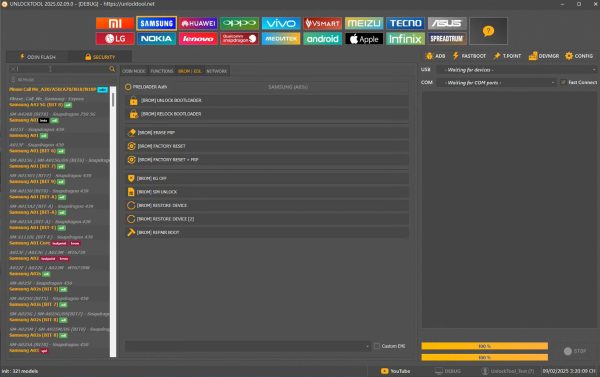Select the Spreadtrum brand logo
Viewport: 600px width, 377px height.
447,39
